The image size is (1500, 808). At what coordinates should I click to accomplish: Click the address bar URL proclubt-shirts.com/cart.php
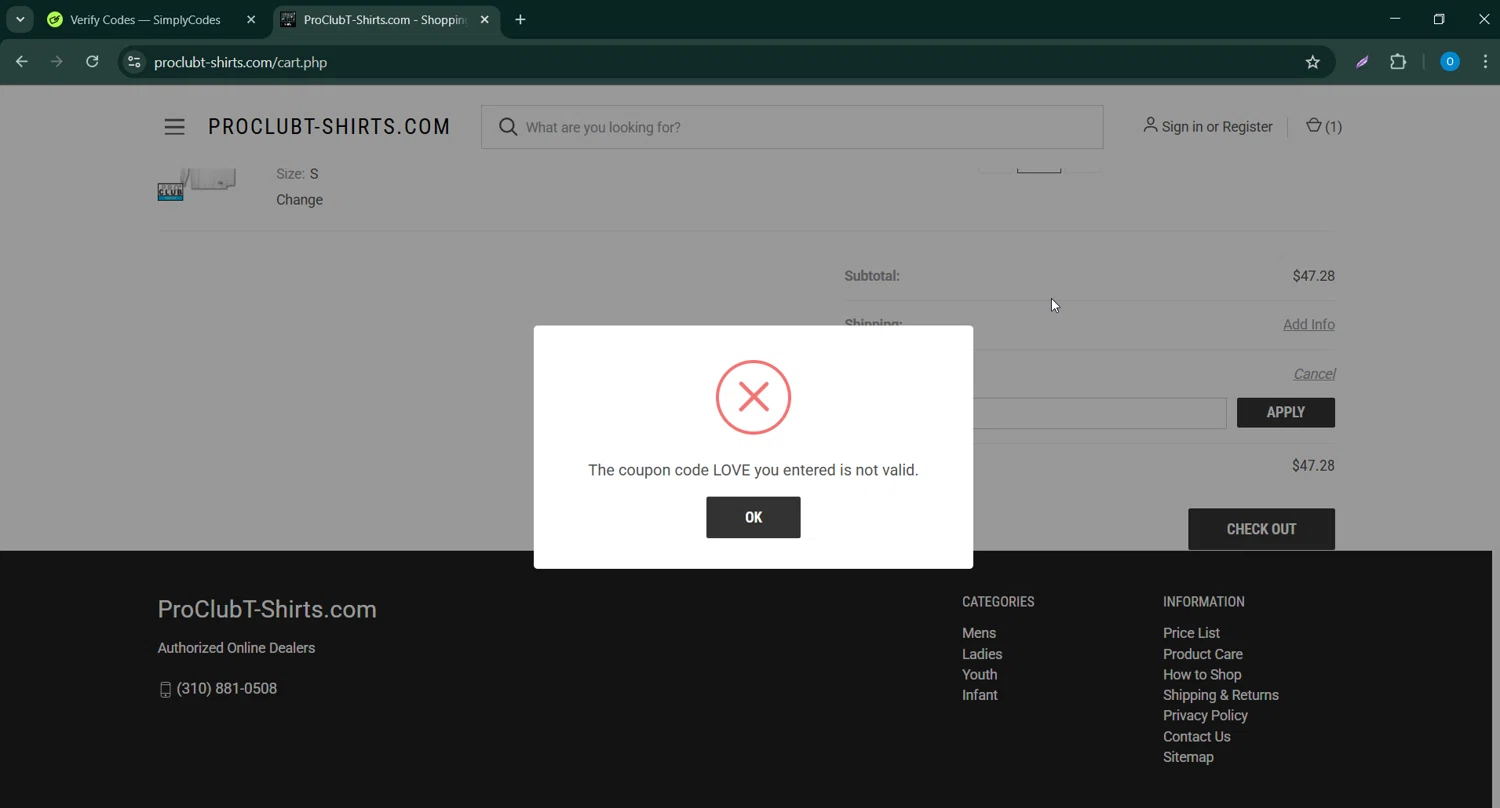(x=241, y=62)
